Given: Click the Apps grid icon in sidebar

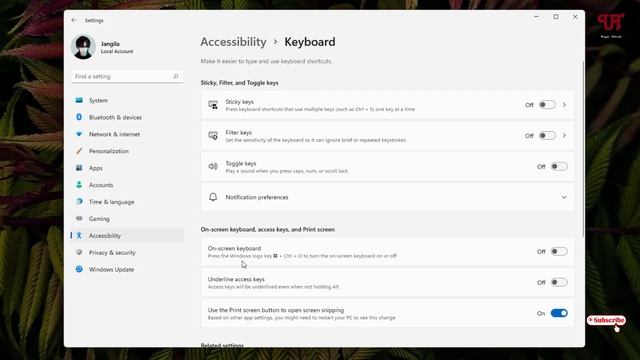Looking at the screenshot, I should (79, 168).
